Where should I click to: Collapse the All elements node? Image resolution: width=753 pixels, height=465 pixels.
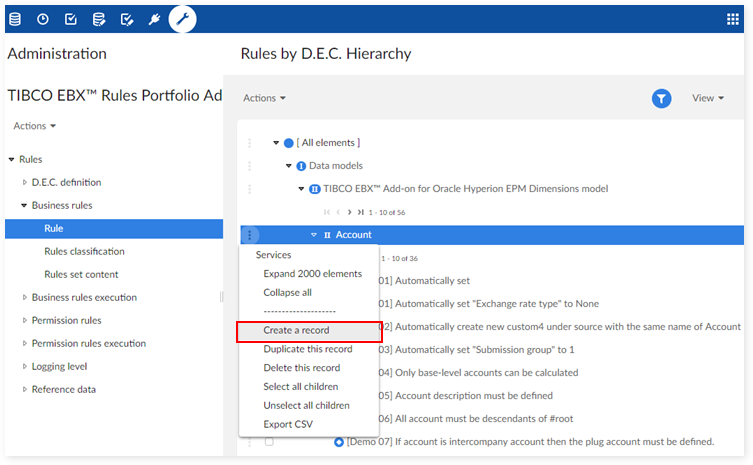276,143
